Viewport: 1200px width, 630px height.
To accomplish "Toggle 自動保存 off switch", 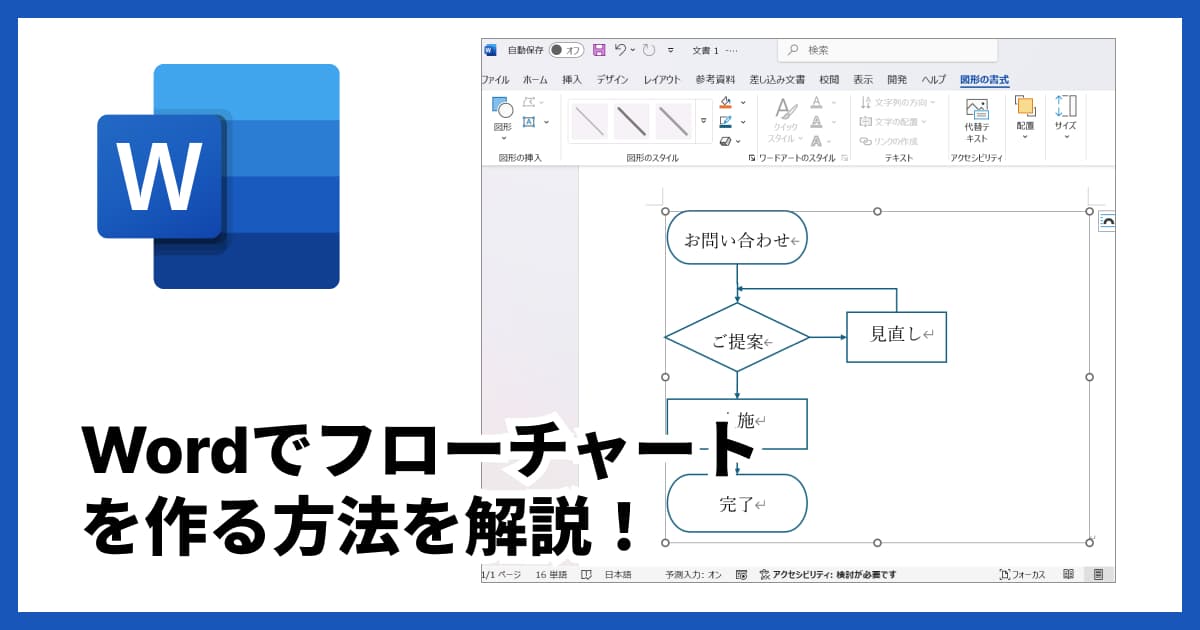I will (566, 49).
